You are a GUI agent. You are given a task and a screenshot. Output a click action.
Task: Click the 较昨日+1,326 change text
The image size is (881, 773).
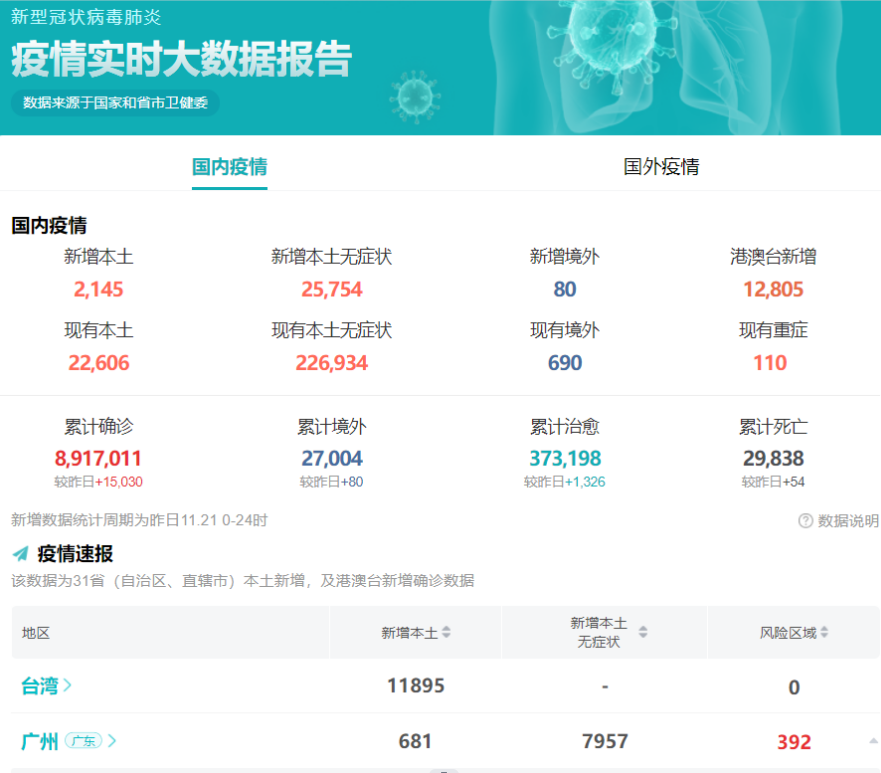pos(565,482)
